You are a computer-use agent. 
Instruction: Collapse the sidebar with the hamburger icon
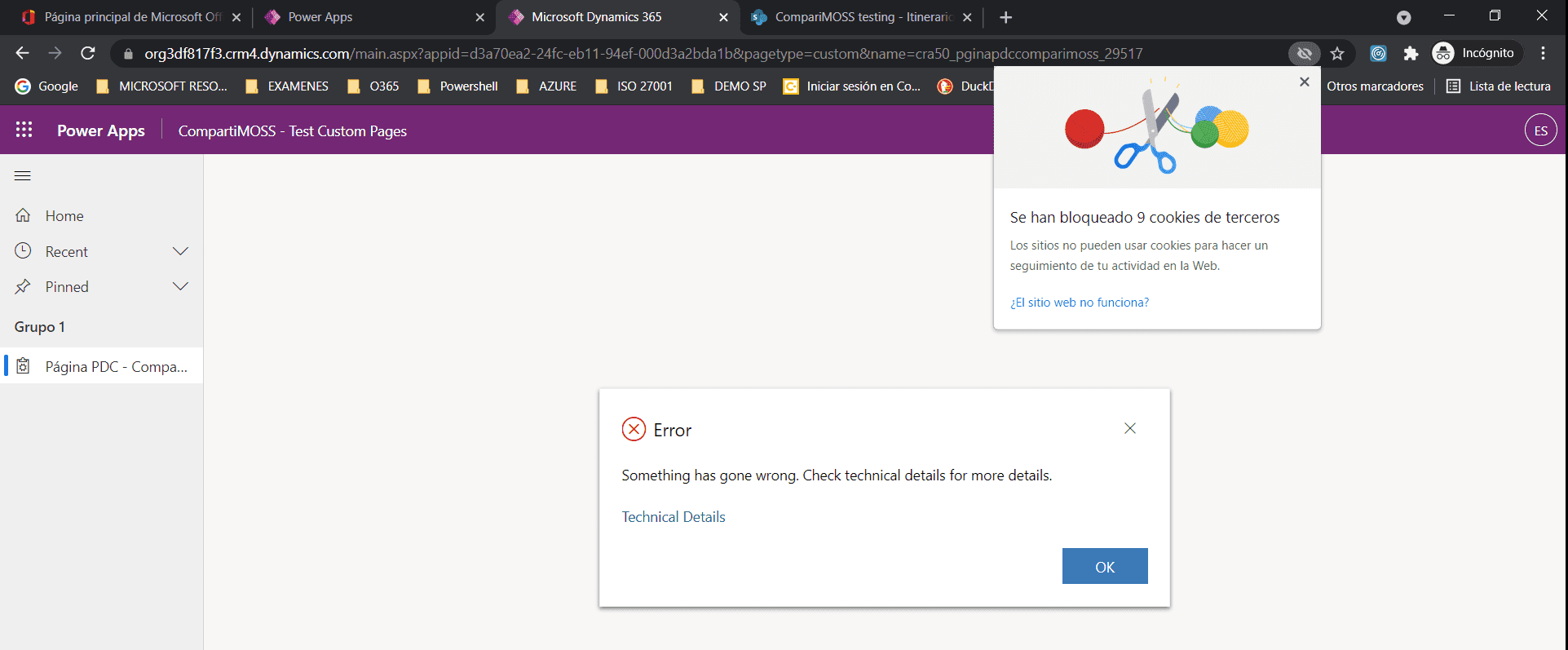23,175
